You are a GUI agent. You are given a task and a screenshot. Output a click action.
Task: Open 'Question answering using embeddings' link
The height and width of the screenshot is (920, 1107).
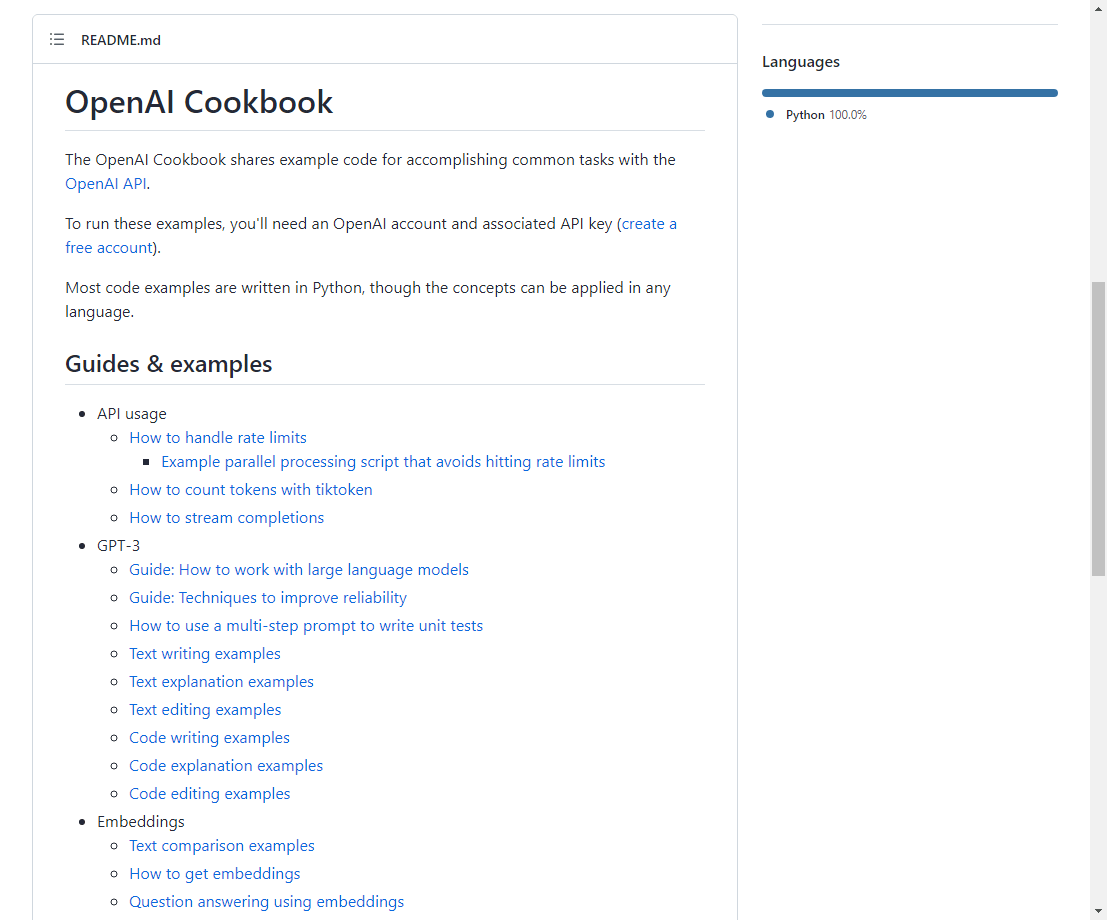[267, 902]
